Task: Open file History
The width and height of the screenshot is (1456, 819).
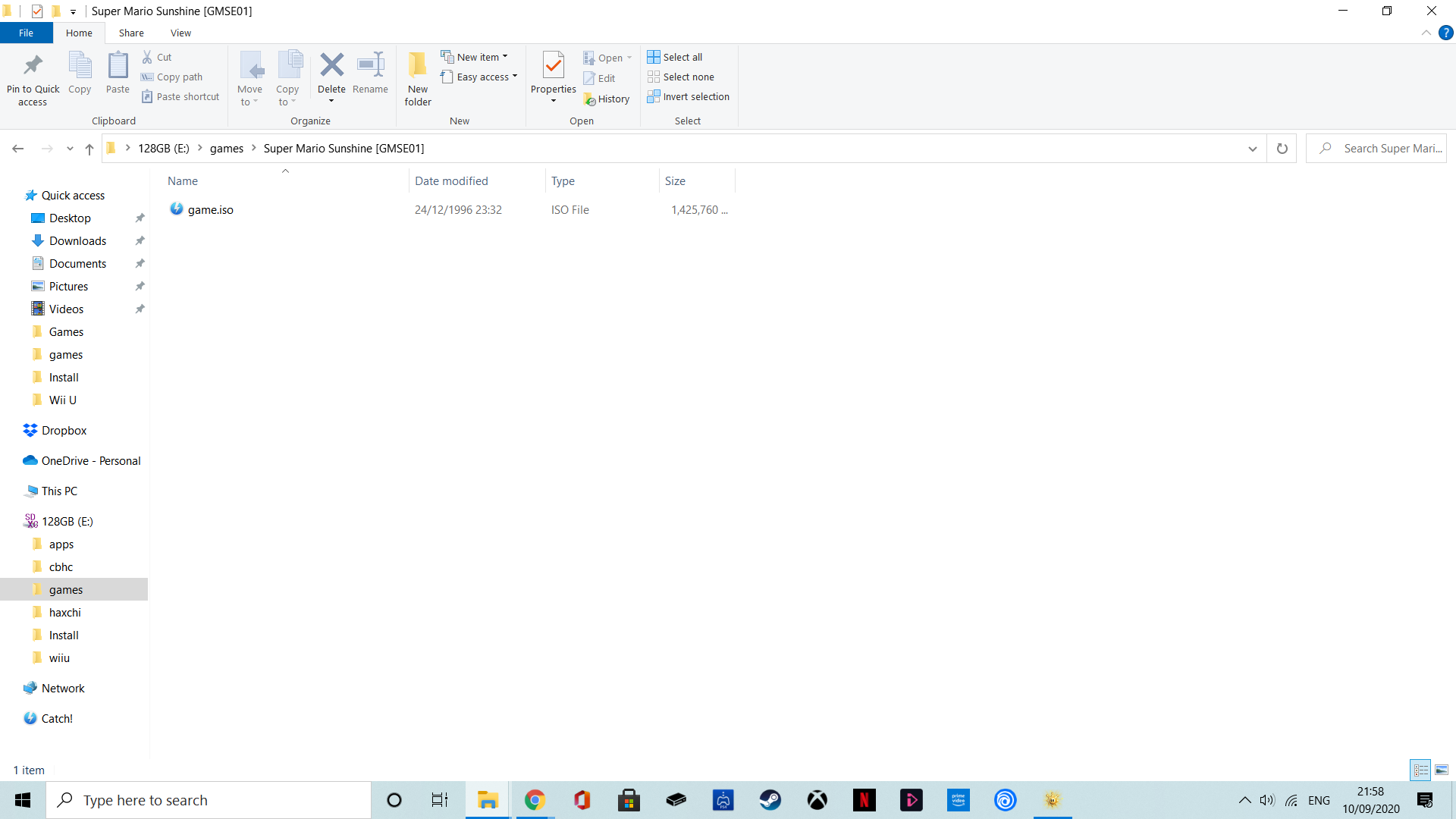Action: pos(607,99)
